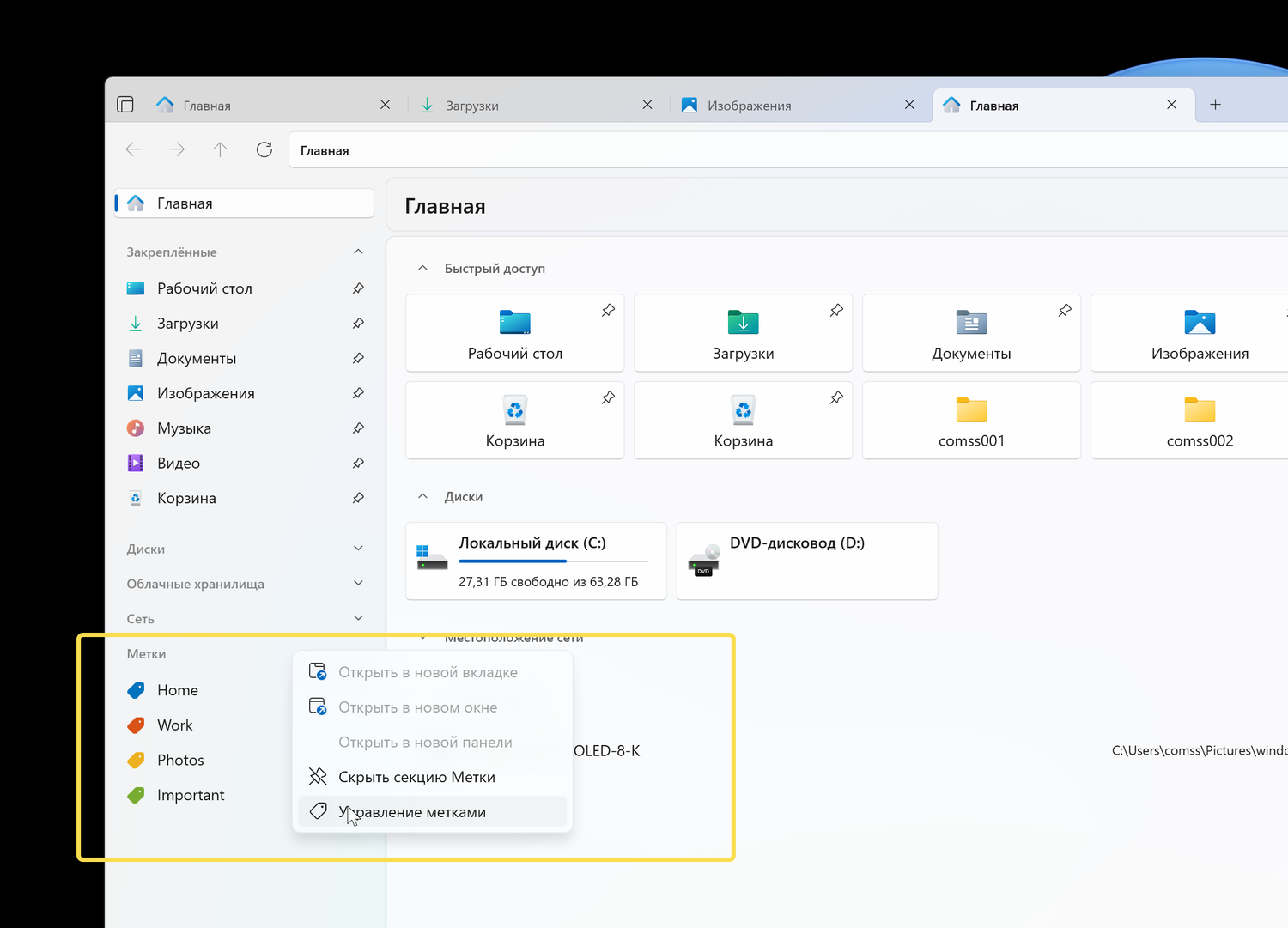Navigate up one folder level
This screenshot has width=1288, height=928.
[x=220, y=149]
